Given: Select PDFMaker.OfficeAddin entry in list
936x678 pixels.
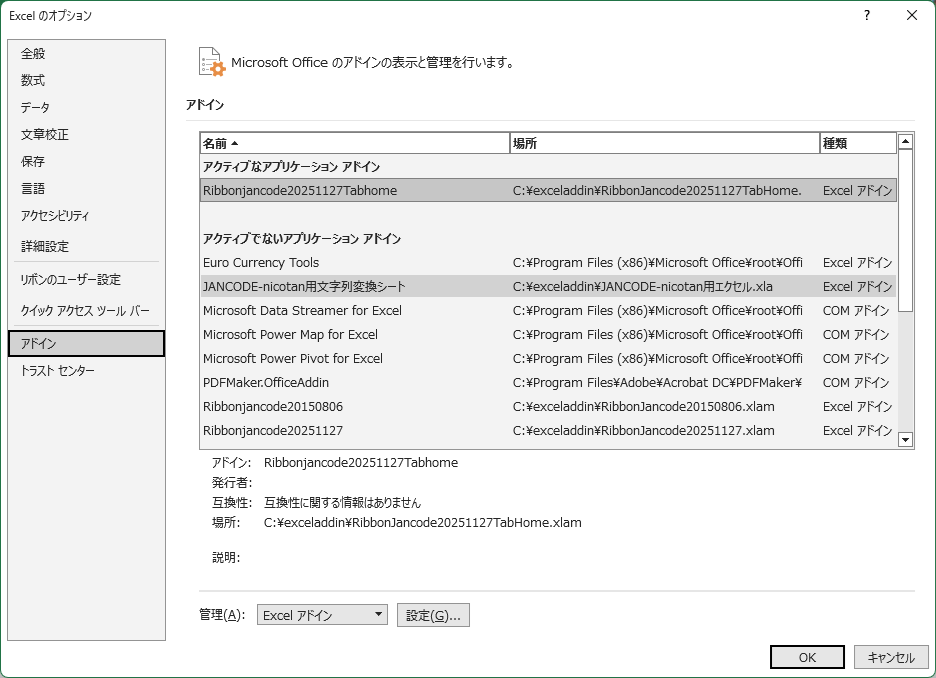Looking at the screenshot, I should tap(266, 383).
